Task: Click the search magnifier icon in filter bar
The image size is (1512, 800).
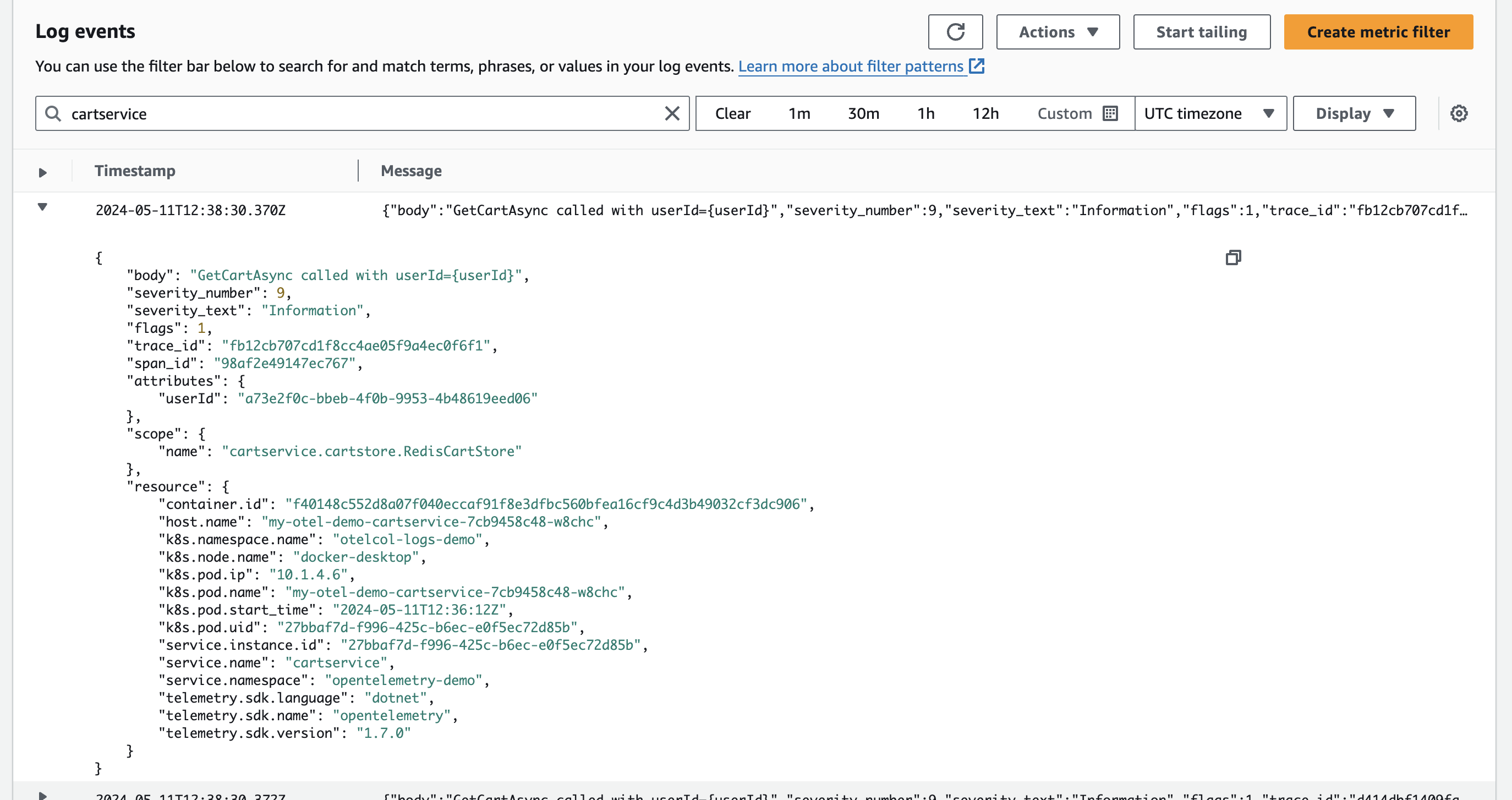Action: tap(53, 113)
